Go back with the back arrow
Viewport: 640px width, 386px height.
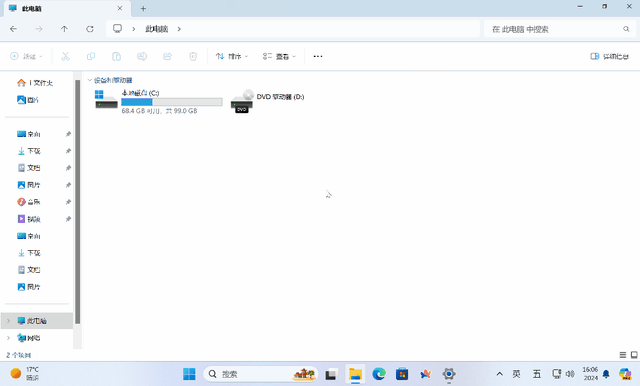click(13, 29)
